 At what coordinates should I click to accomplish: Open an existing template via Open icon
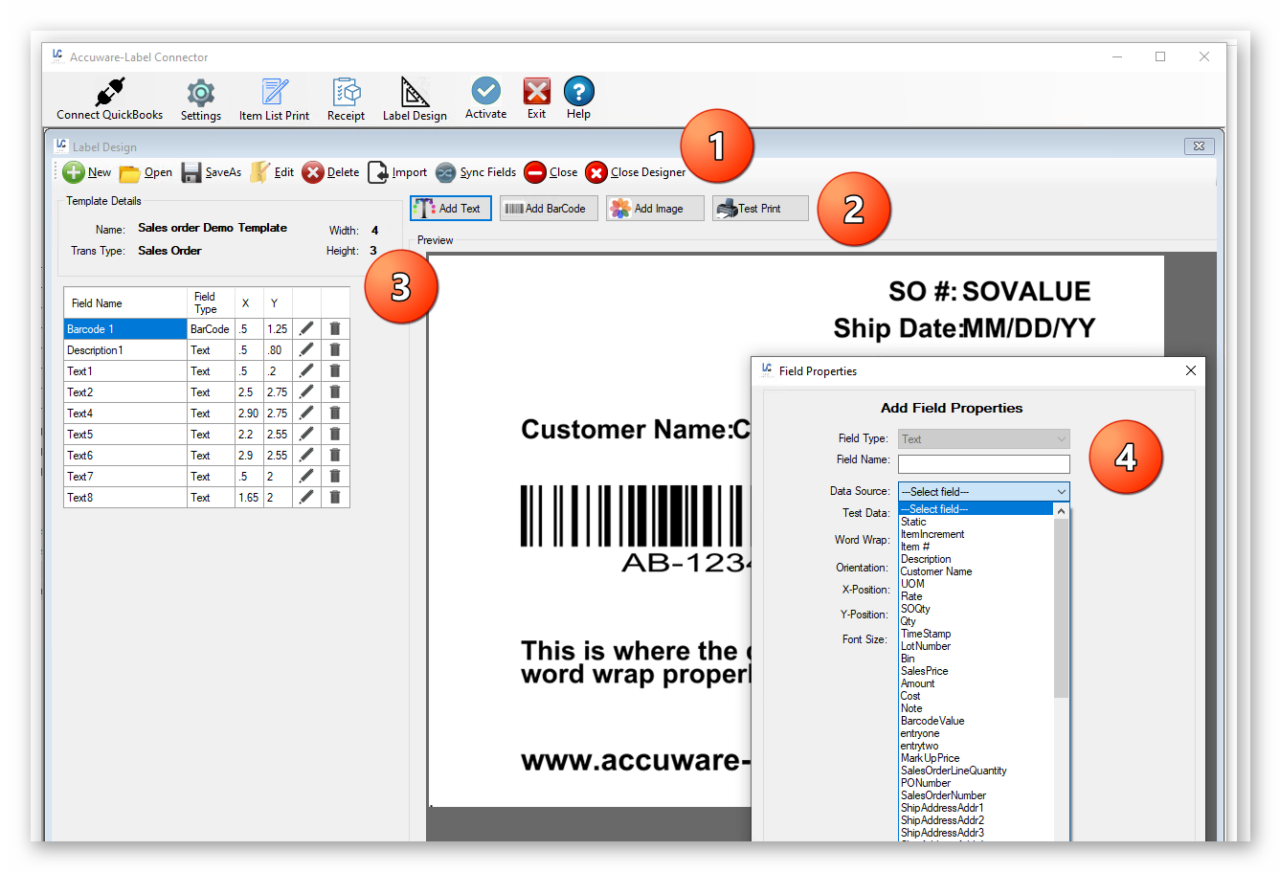[145, 172]
